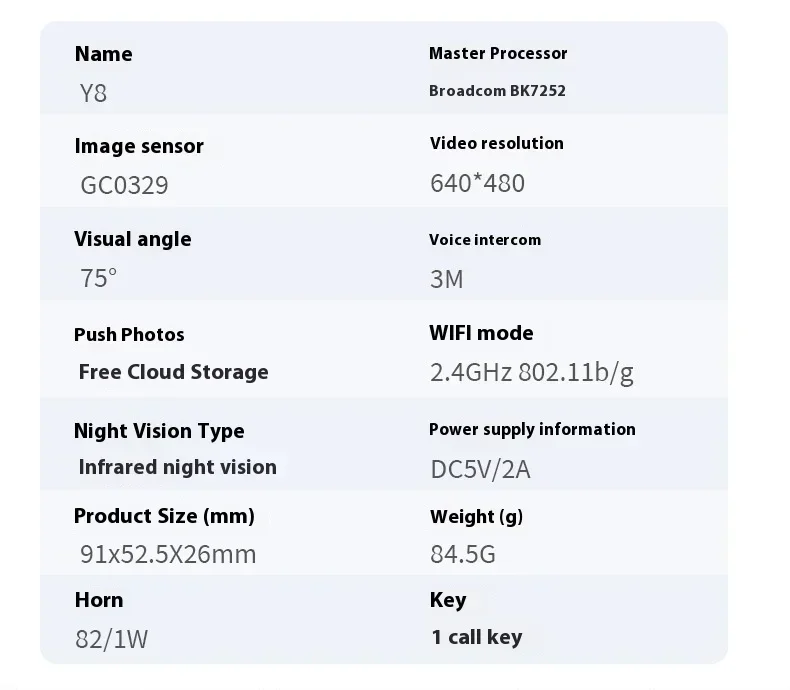This screenshot has height=690, width=790.
Task: Select the GC0329 sensor value
Action: (x=124, y=185)
